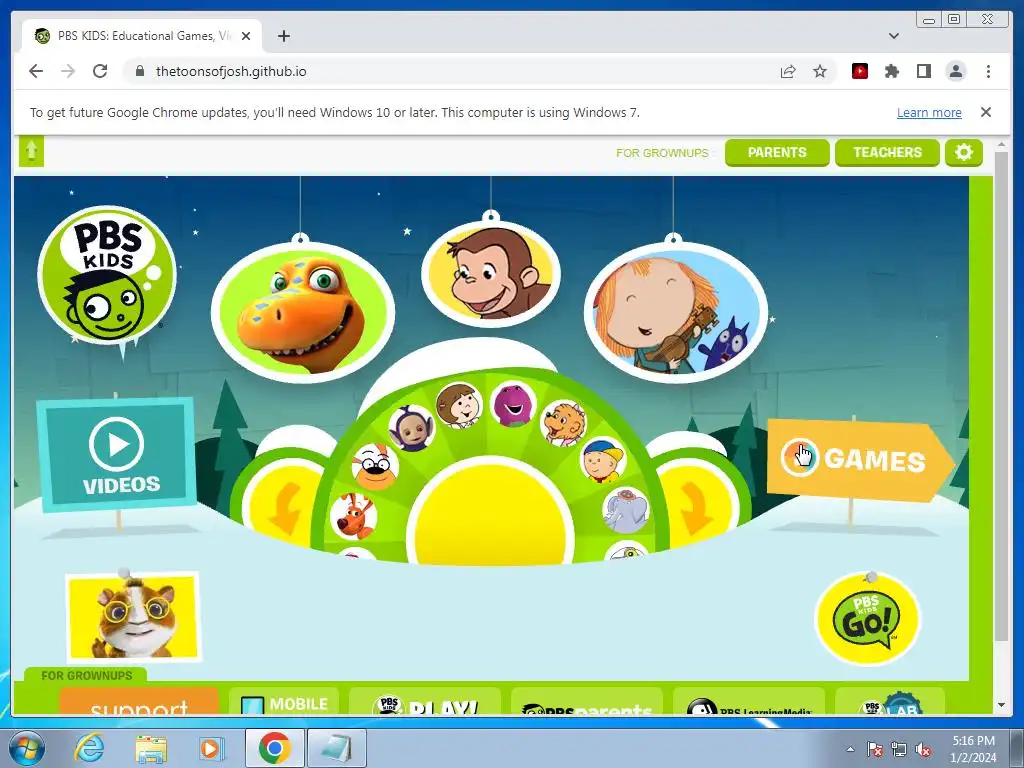This screenshot has height=768, width=1024.
Task: Click the scrollbar down arrow
Action: pyautogui.click(x=1001, y=705)
